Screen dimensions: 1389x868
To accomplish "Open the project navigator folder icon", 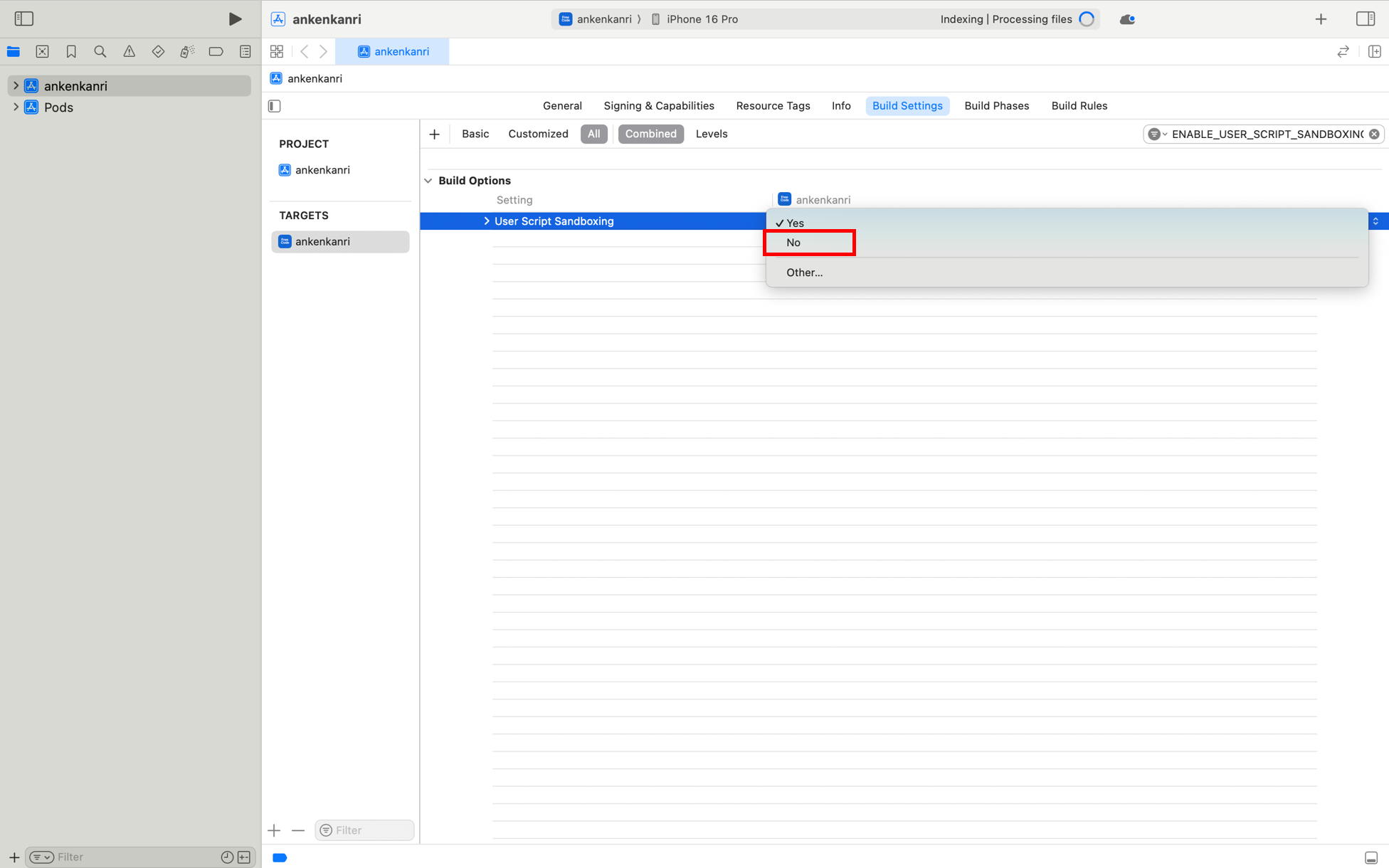I will [x=14, y=51].
